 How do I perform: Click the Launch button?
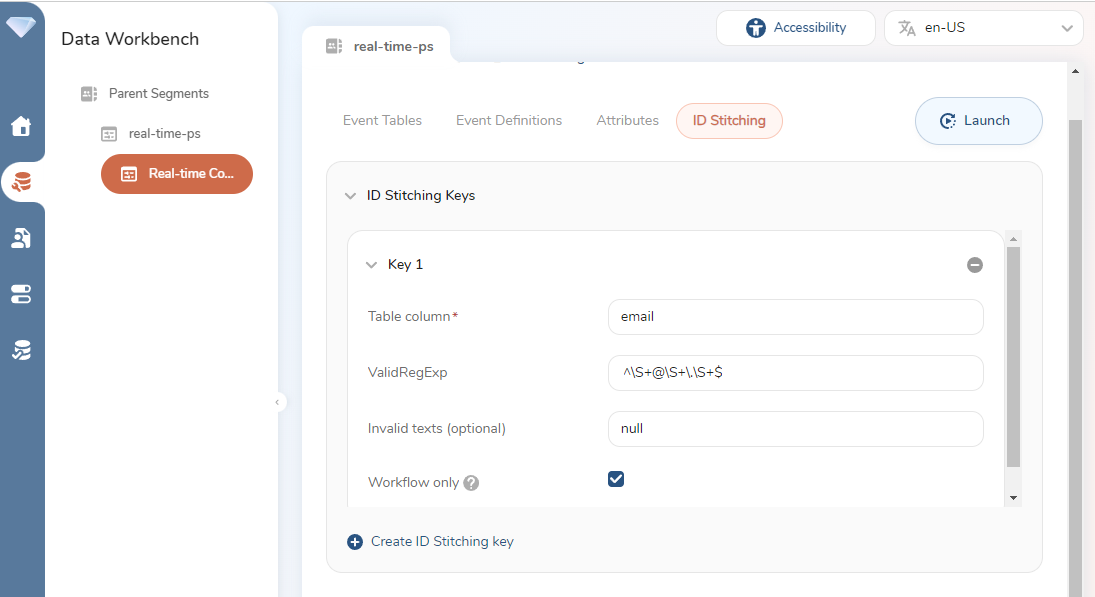coord(978,121)
